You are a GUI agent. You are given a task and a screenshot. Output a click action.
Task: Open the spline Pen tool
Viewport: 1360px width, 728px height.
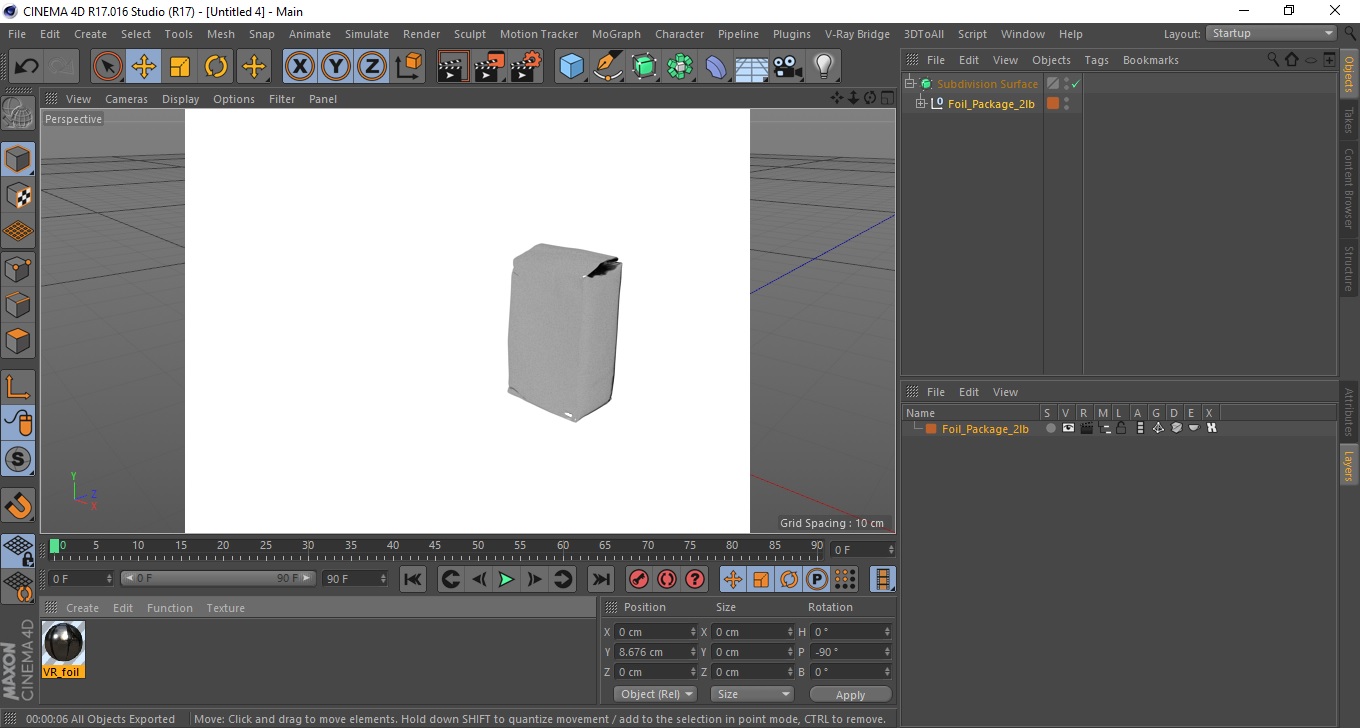pos(608,67)
